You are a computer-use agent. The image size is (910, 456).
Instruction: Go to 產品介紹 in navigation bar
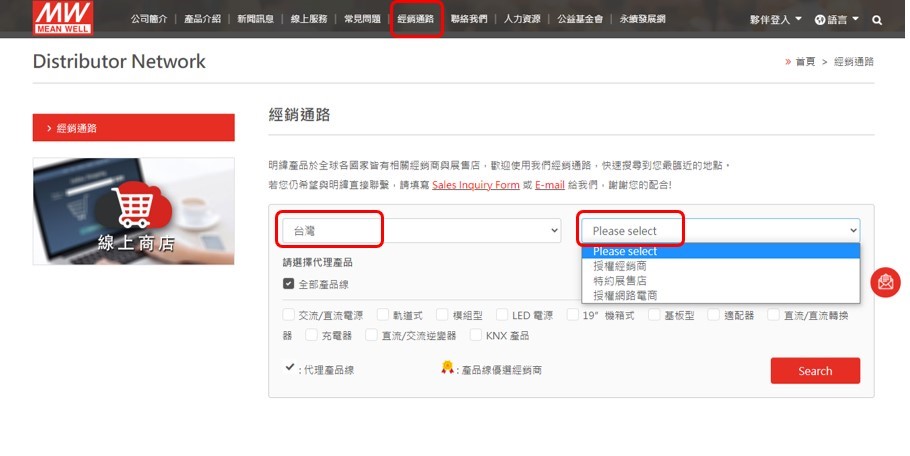pos(203,19)
